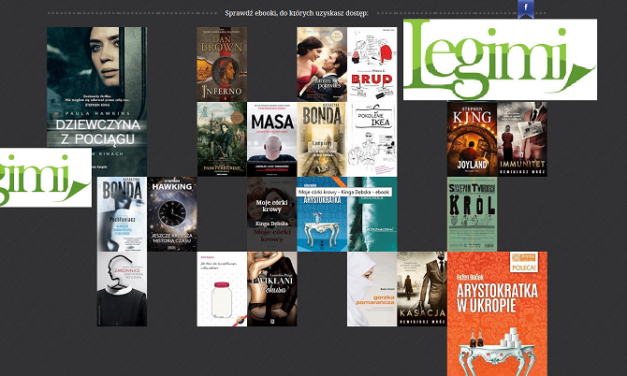627x376 pixels.
Task: Open the Moje córki krowy book tile
Action: tap(272, 214)
